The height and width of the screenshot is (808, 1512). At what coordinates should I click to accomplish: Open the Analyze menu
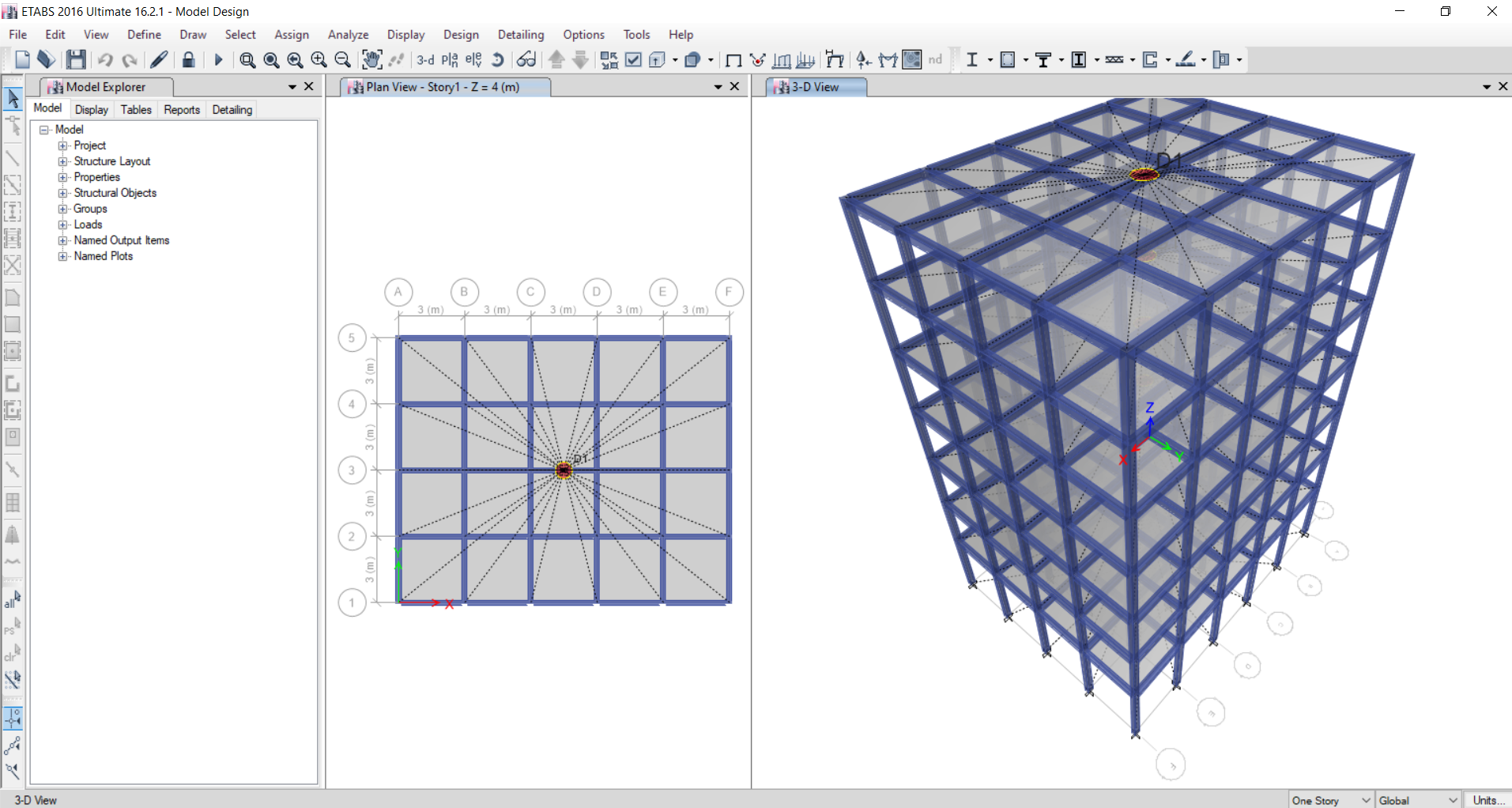click(x=347, y=34)
